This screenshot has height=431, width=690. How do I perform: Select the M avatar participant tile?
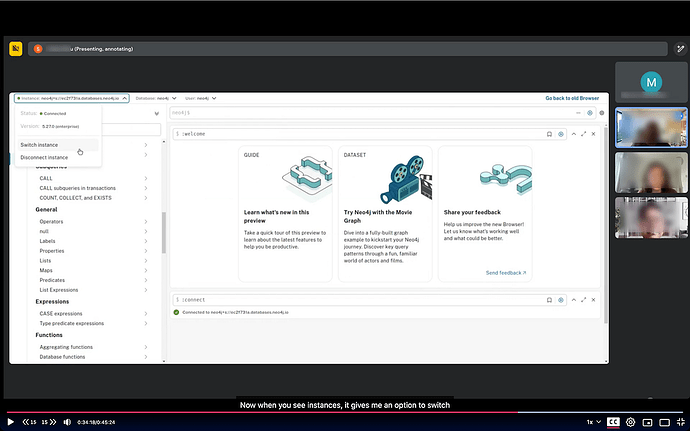tap(651, 82)
